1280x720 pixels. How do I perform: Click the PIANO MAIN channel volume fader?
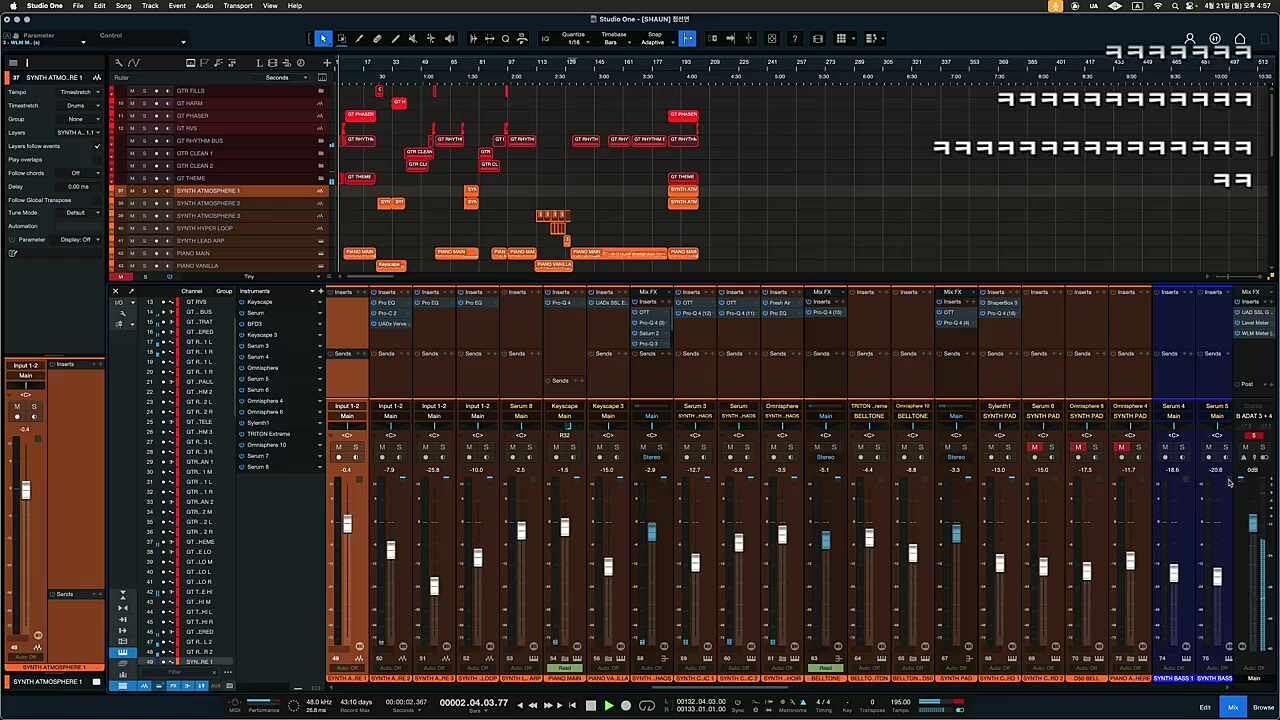pos(564,527)
